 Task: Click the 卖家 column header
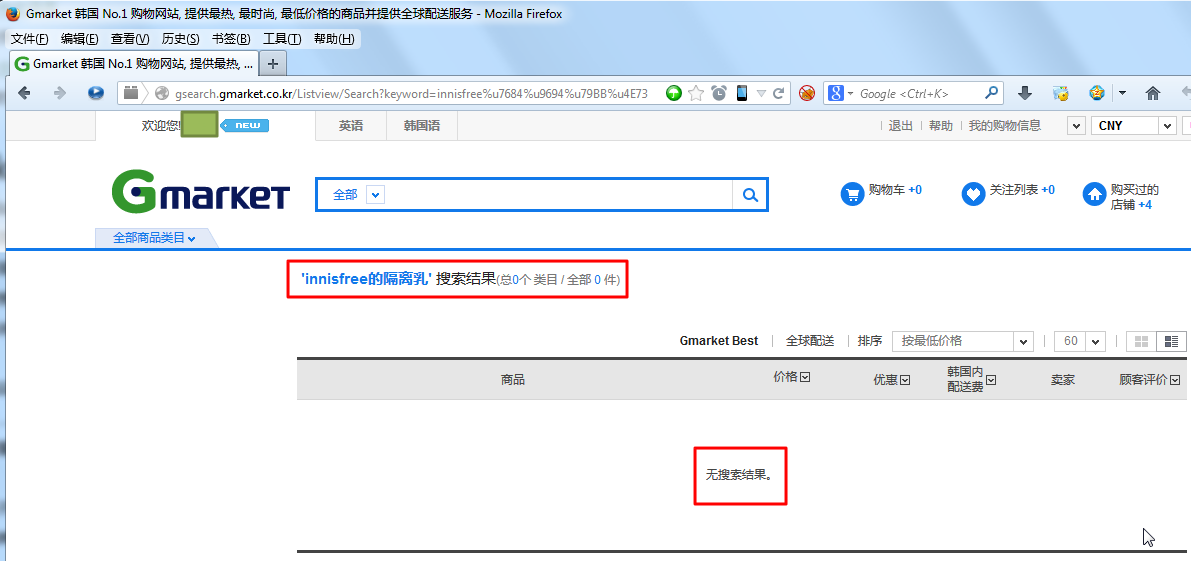pos(1063,380)
